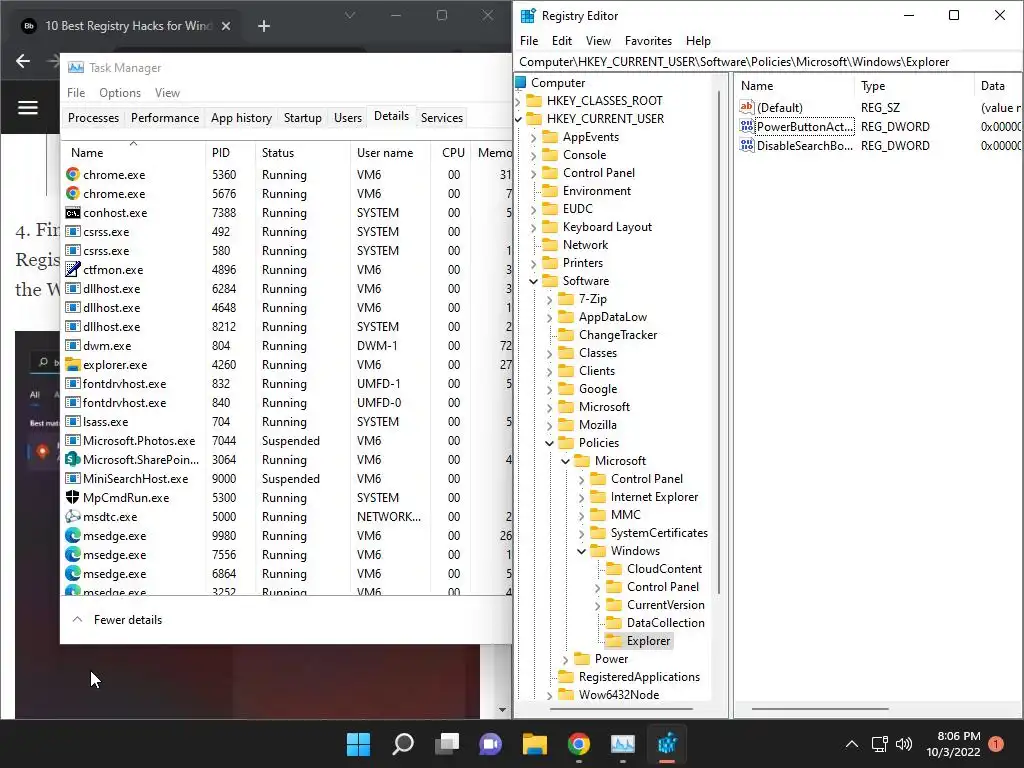Select the DataCollection key
1024x768 pixels.
coord(665,623)
